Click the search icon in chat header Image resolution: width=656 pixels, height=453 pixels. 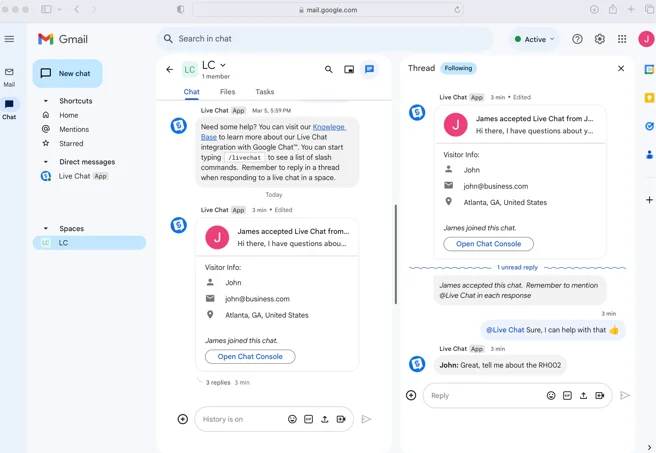tap(328, 70)
